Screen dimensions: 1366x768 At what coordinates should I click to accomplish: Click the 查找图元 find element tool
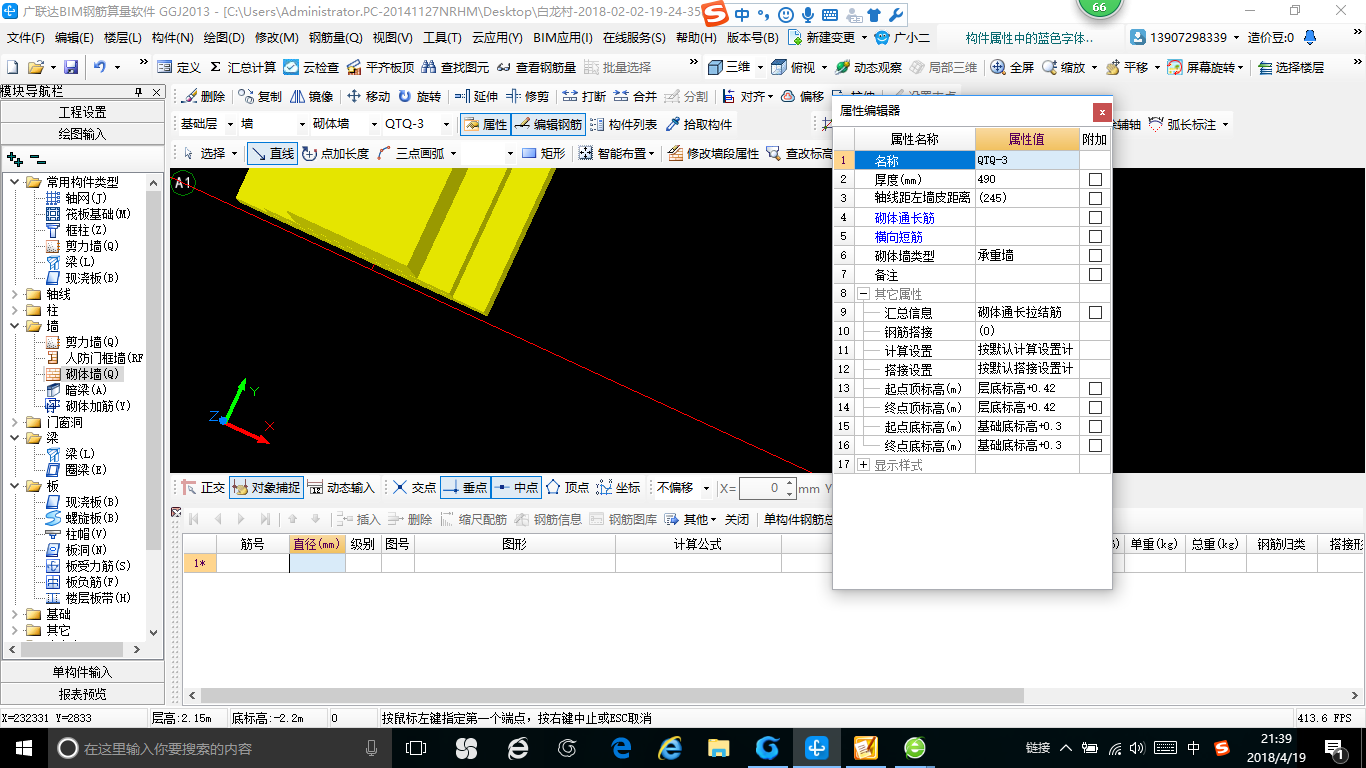455,67
